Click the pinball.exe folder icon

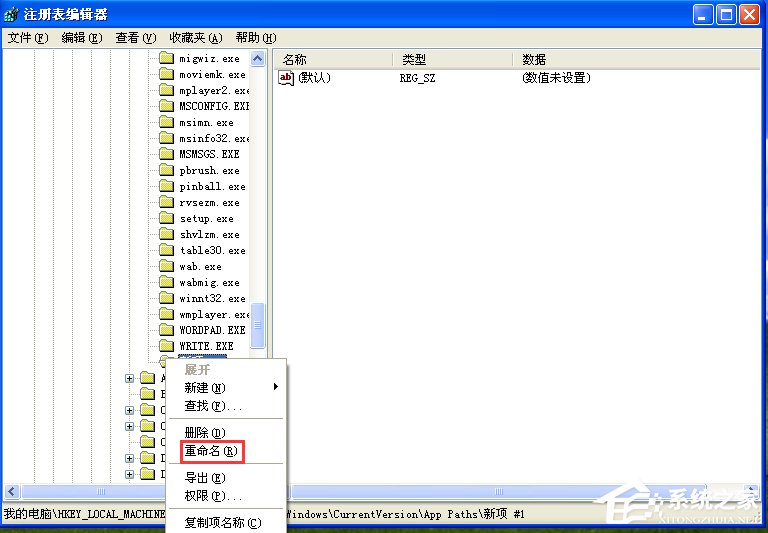point(167,186)
